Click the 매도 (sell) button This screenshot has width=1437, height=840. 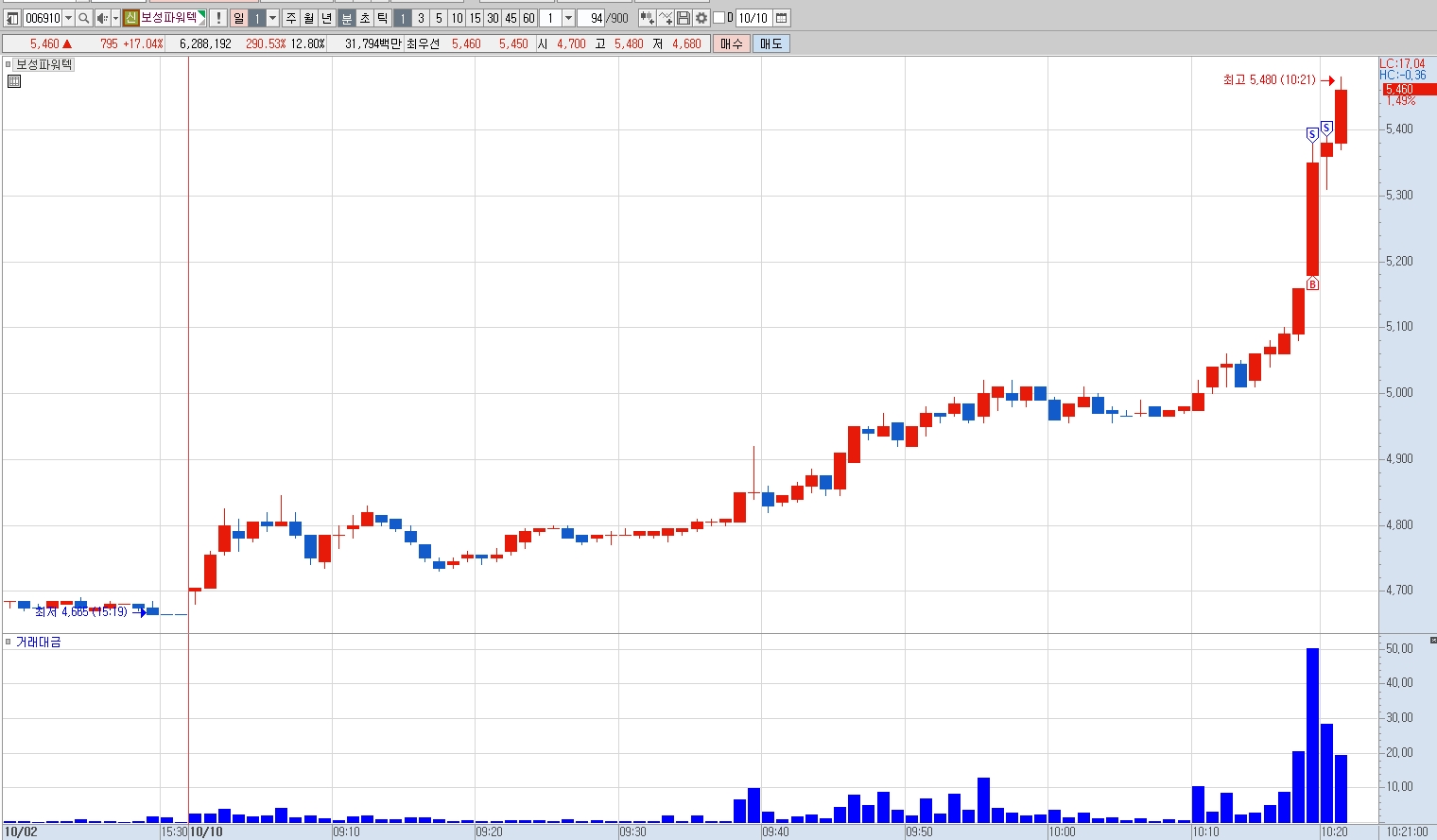pos(771,43)
